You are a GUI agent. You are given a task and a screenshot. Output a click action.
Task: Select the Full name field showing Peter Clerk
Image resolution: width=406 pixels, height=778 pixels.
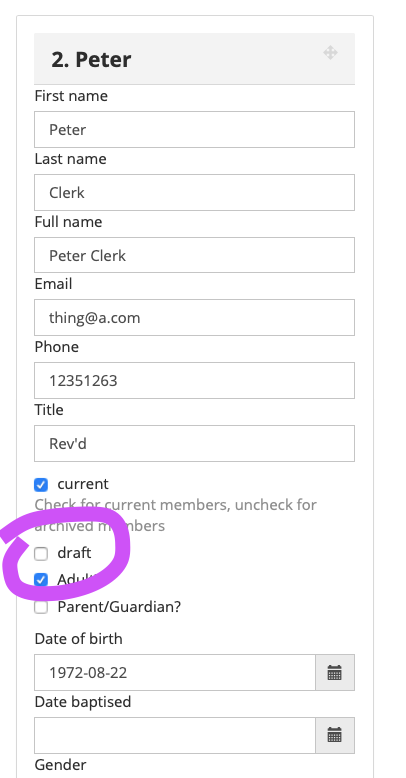click(x=195, y=255)
